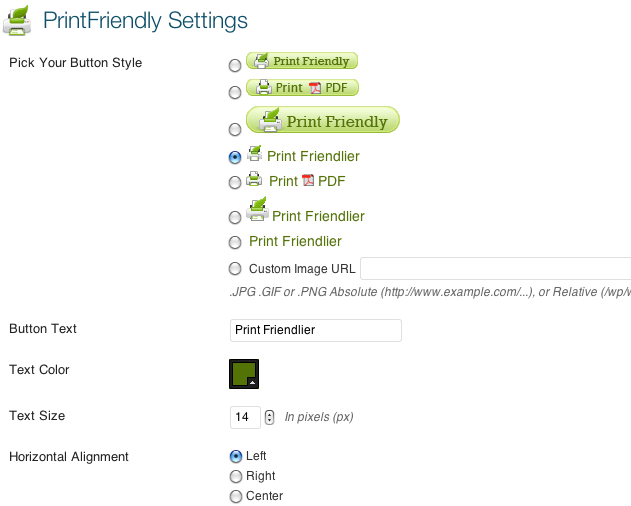Screen dimensions: 631x506
Task: Select the text-only Print Friendlier radio option
Action: coord(235,242)
